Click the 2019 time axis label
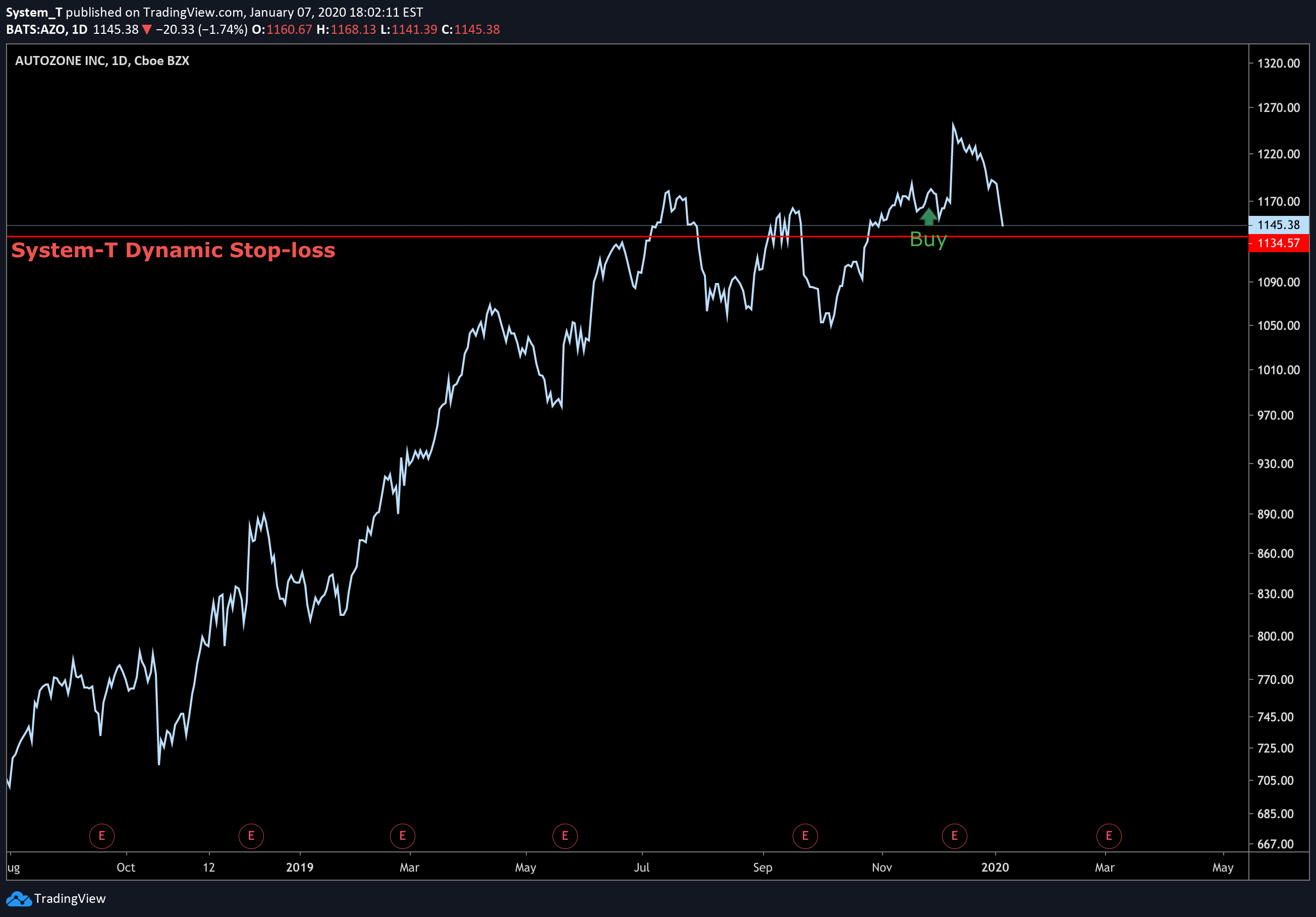1316x917 pixels. 300,868
